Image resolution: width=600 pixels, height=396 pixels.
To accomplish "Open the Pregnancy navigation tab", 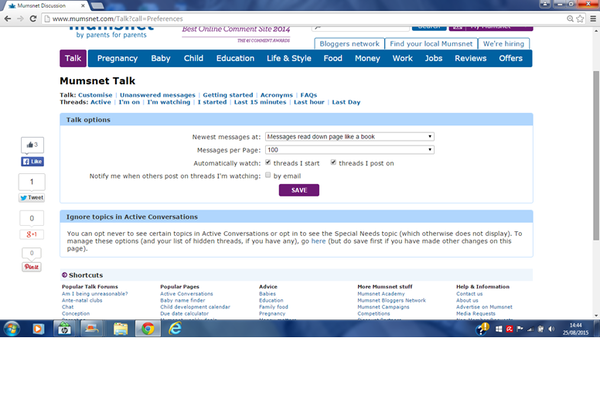I will (117, 58).
